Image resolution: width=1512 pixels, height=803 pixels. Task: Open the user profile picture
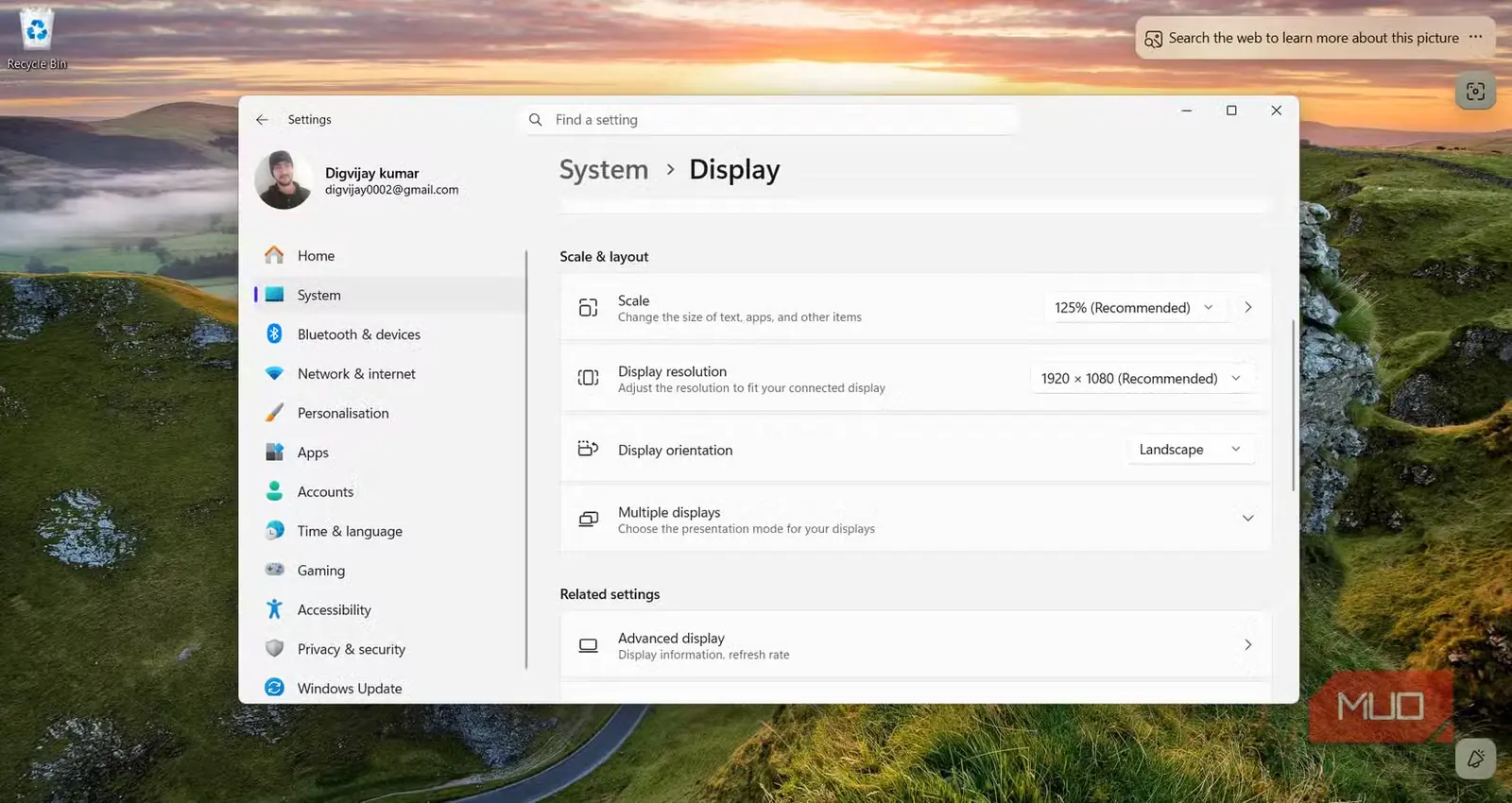pos(283,179)
